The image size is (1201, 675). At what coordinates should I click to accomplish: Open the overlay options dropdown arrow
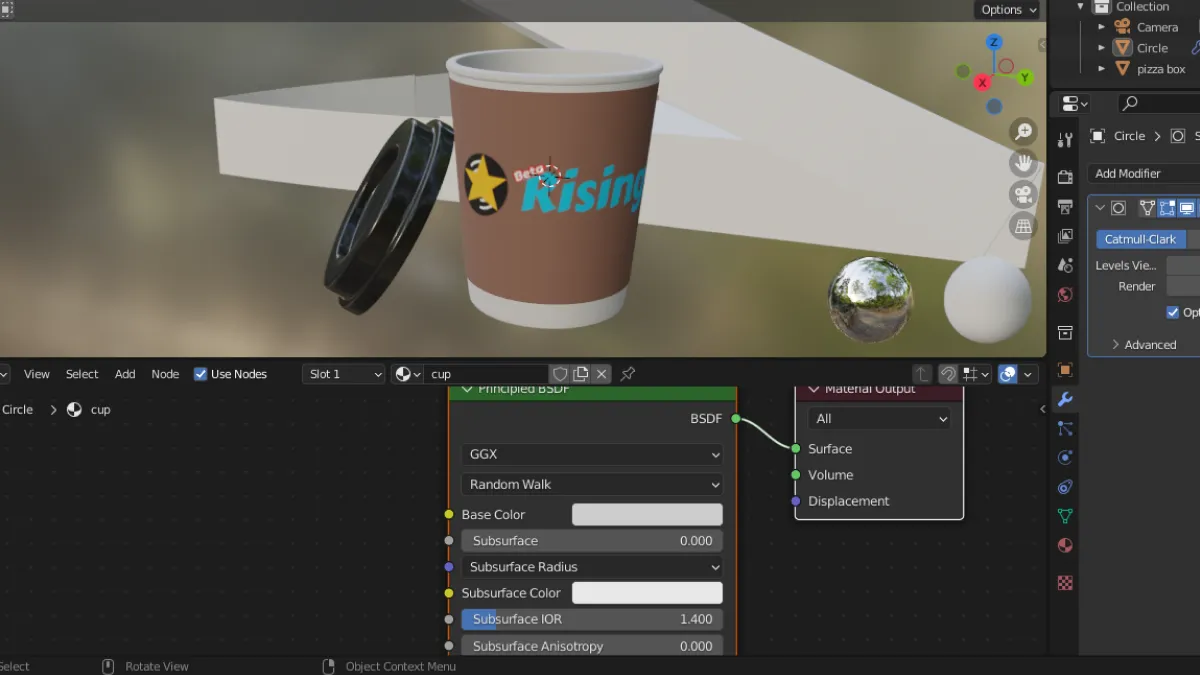tap(1028, 374)
